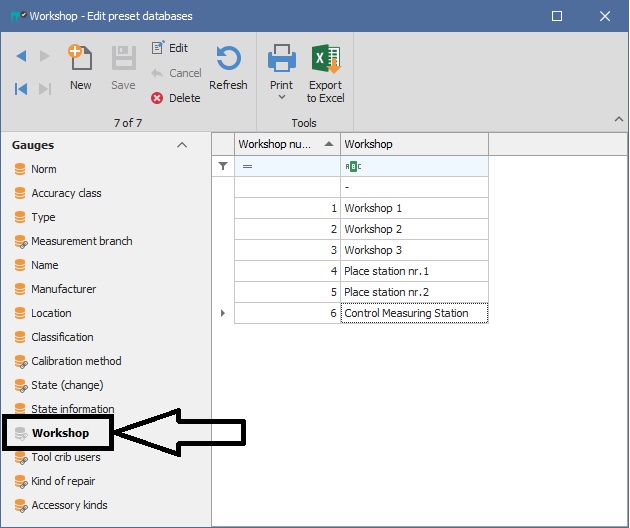
Task: Open the Print dropdown arrow
Action: (x=282, y=97)
